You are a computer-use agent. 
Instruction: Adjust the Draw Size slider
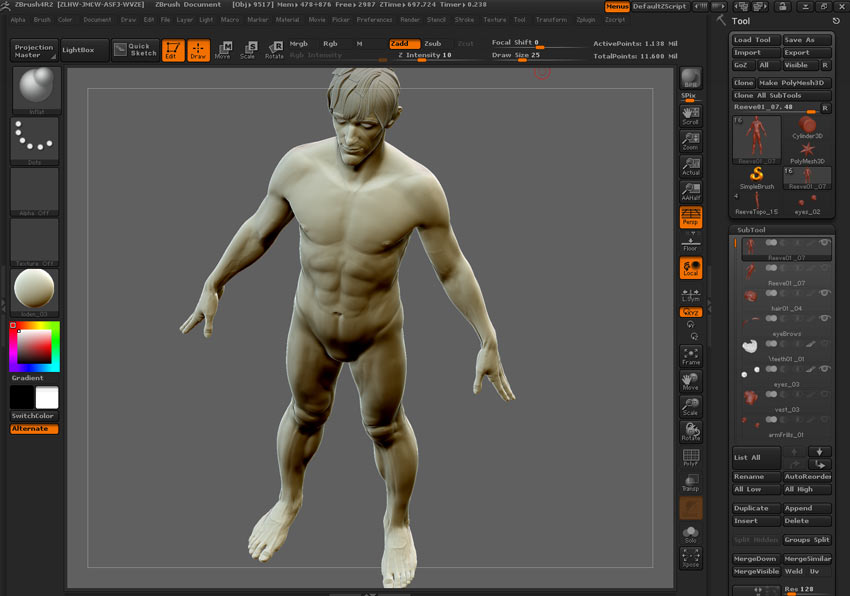click(x=536, y=56)
